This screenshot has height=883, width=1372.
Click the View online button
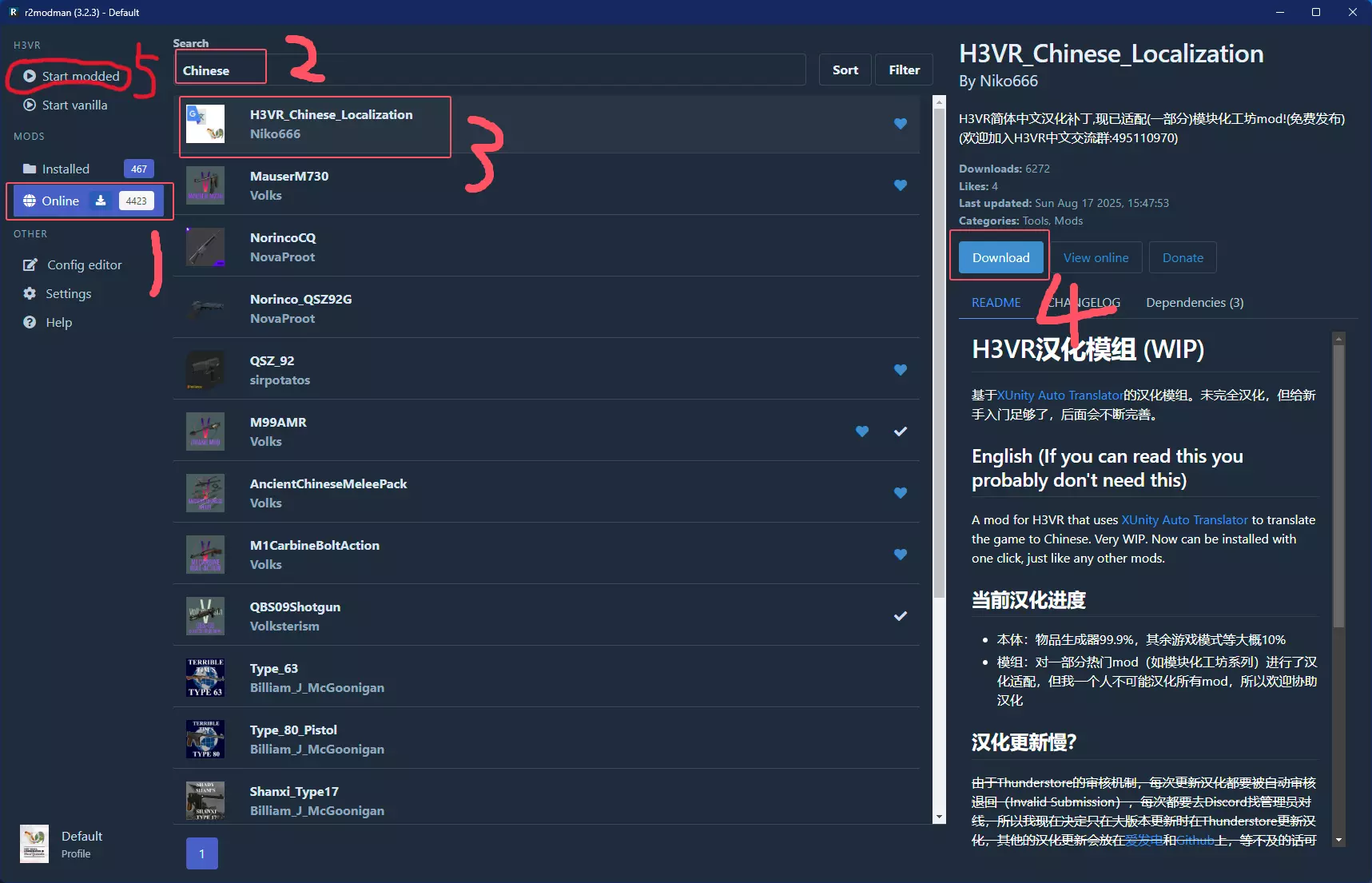[1096, 257]
